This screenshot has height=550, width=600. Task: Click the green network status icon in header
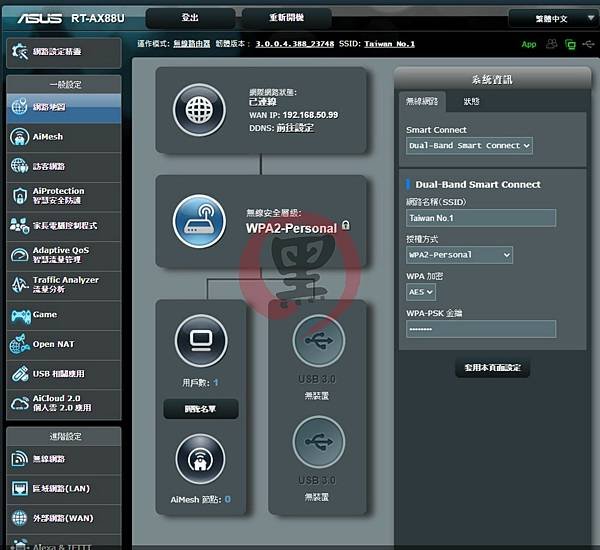coord(570,44)
